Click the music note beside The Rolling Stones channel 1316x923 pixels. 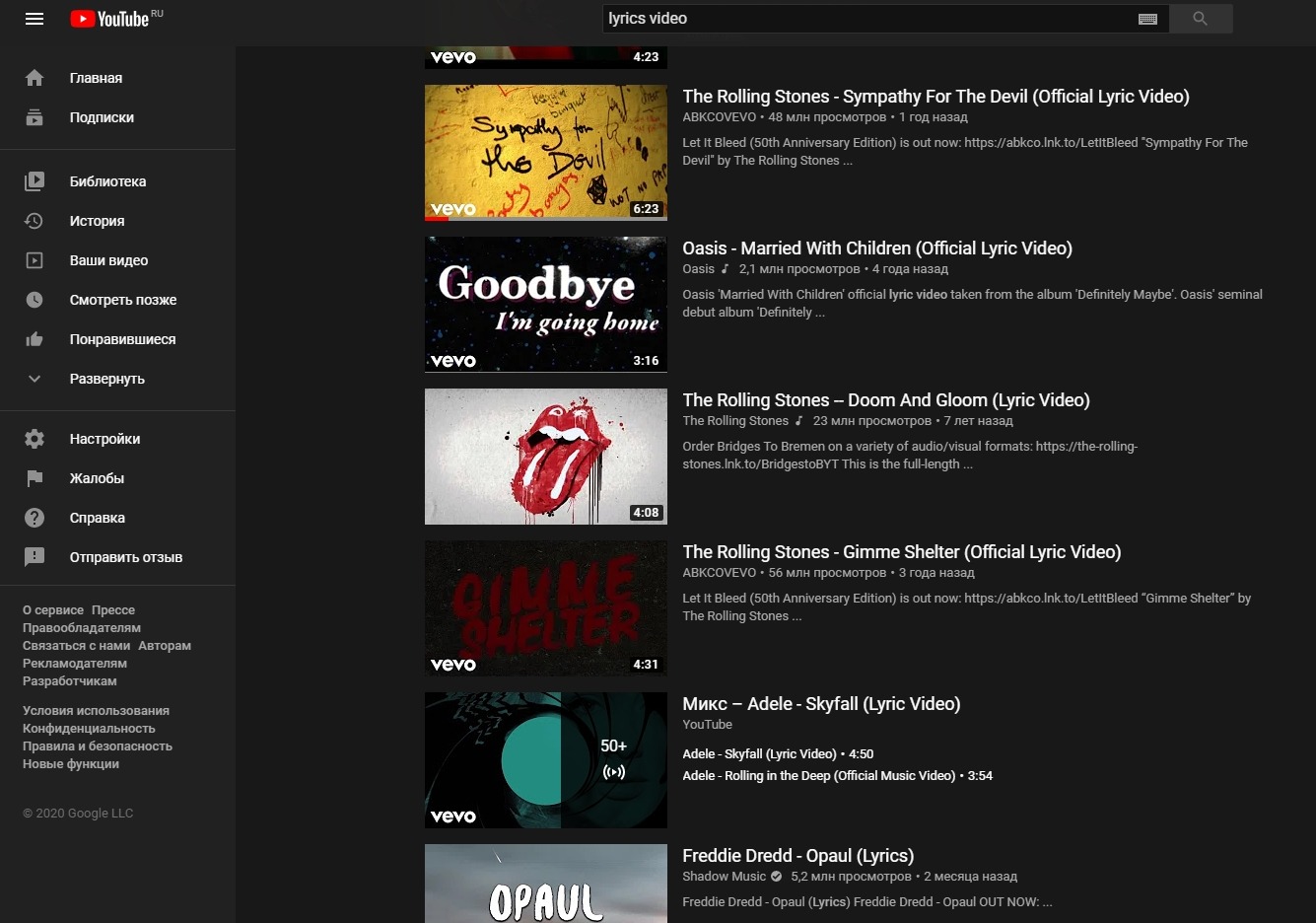(798, 420)
